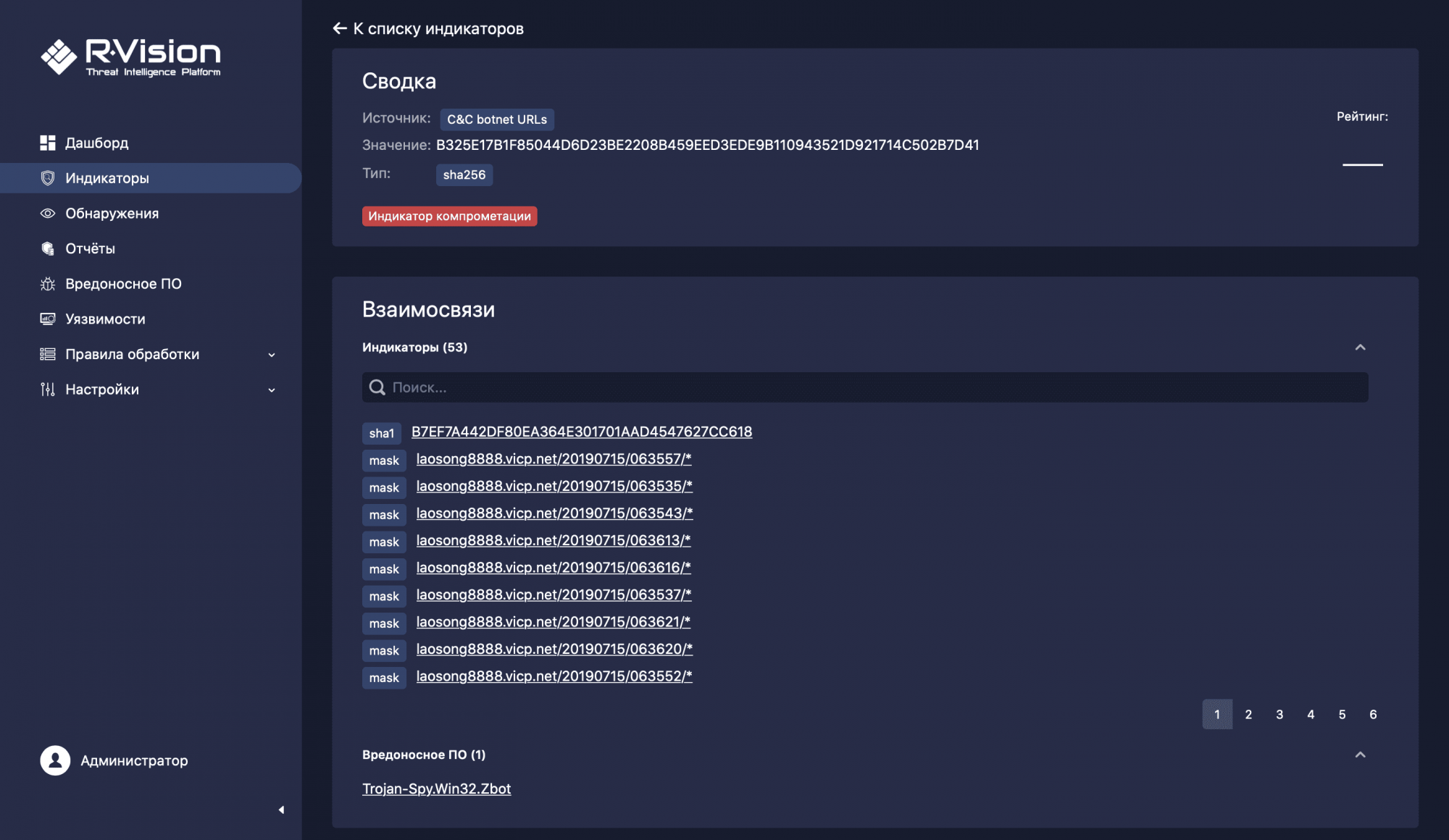The height and width of the screenshot is (840, 1449).
Task: Click the Администратор user avatar
Action: (55, 760)
